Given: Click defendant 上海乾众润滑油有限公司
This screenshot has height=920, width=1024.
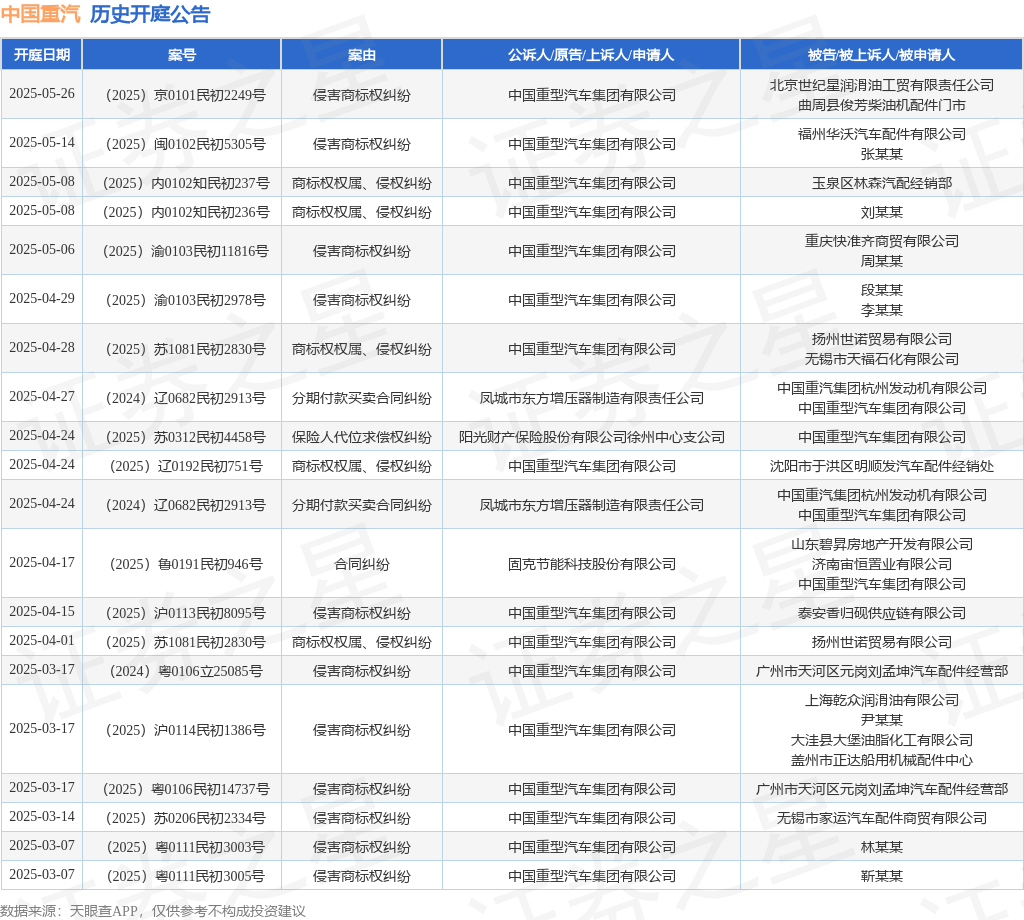Looking at the screenshot, I should click(882, 700).
